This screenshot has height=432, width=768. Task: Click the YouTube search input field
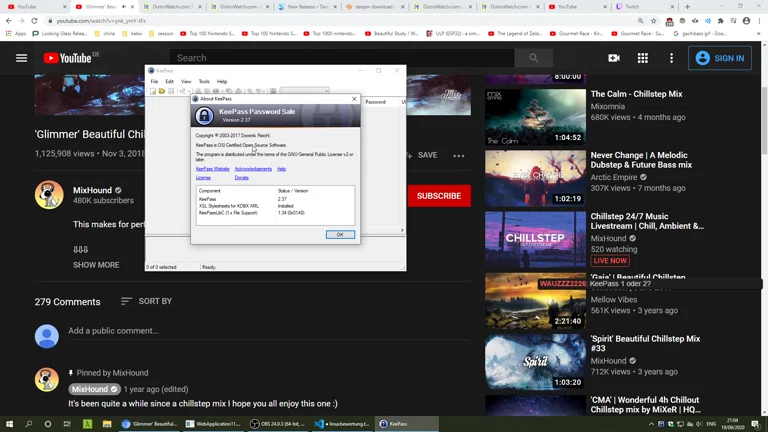340,58
